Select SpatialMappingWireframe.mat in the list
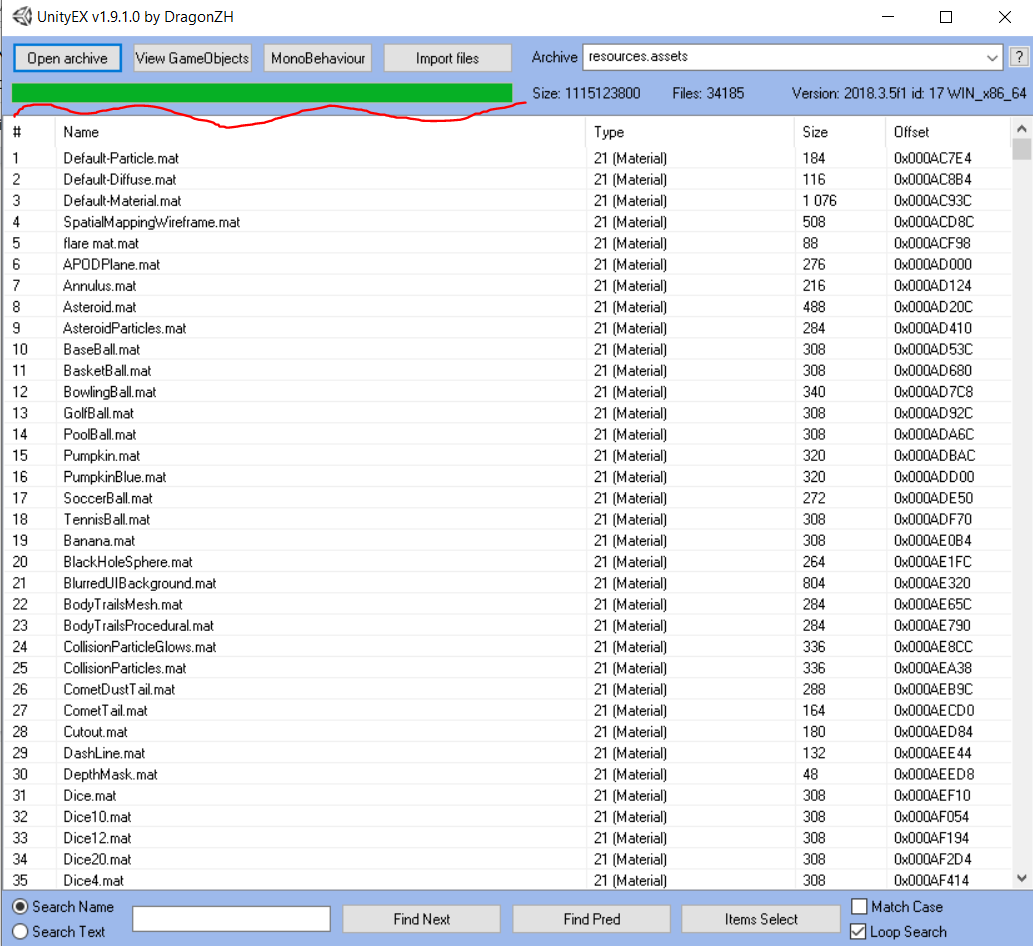Viewport: 1033px width, 946px height. click(x=508, y=222)
